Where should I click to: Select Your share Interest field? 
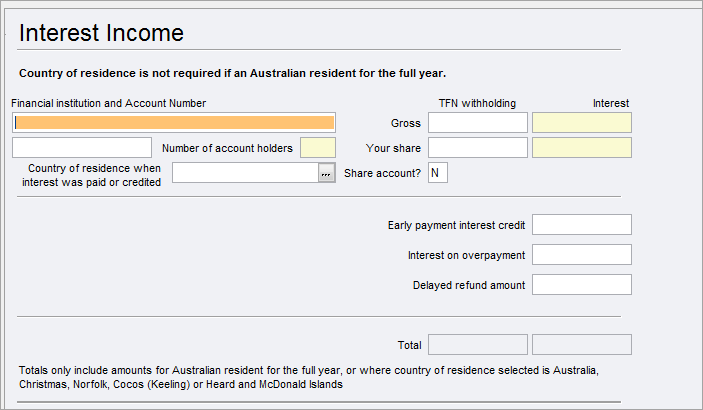coord(581,148)
